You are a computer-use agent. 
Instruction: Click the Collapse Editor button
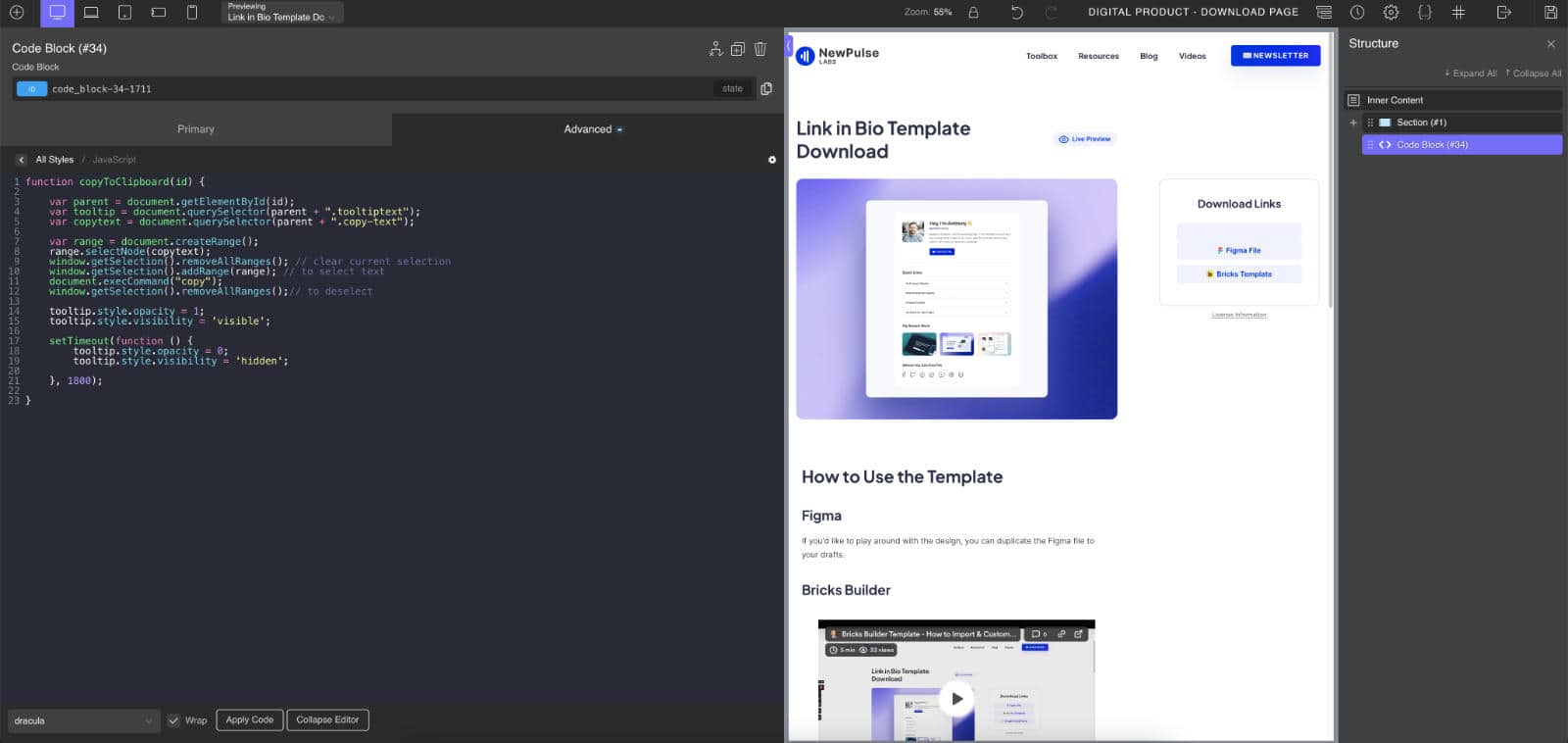(x=327, y=720)
